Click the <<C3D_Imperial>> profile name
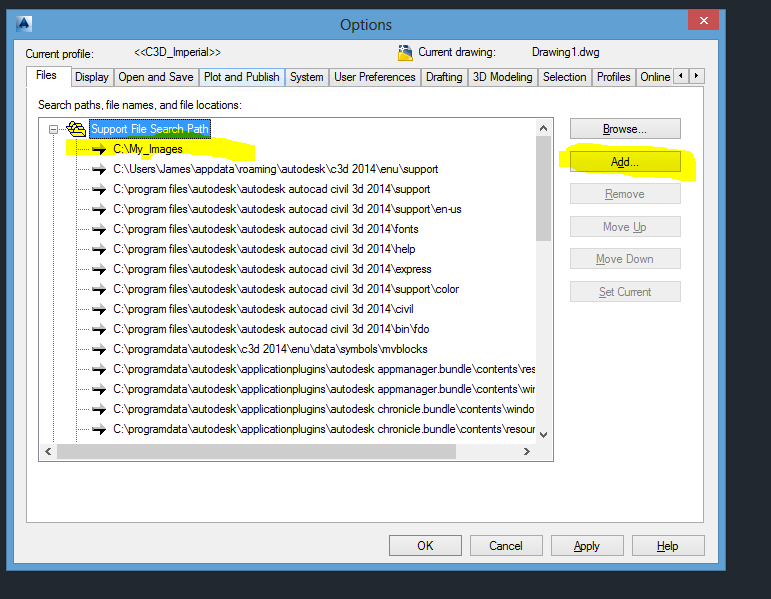 178,52
